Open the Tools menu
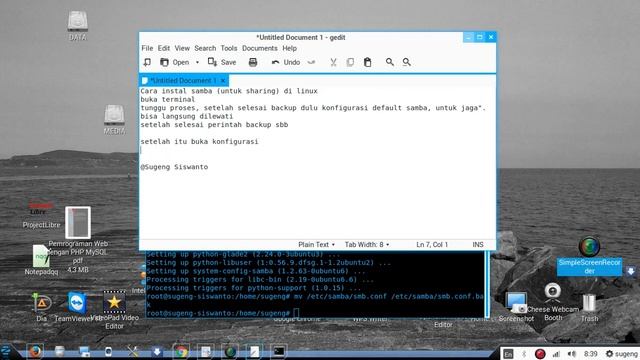640x360 pixels. click(x=229, y=48)
